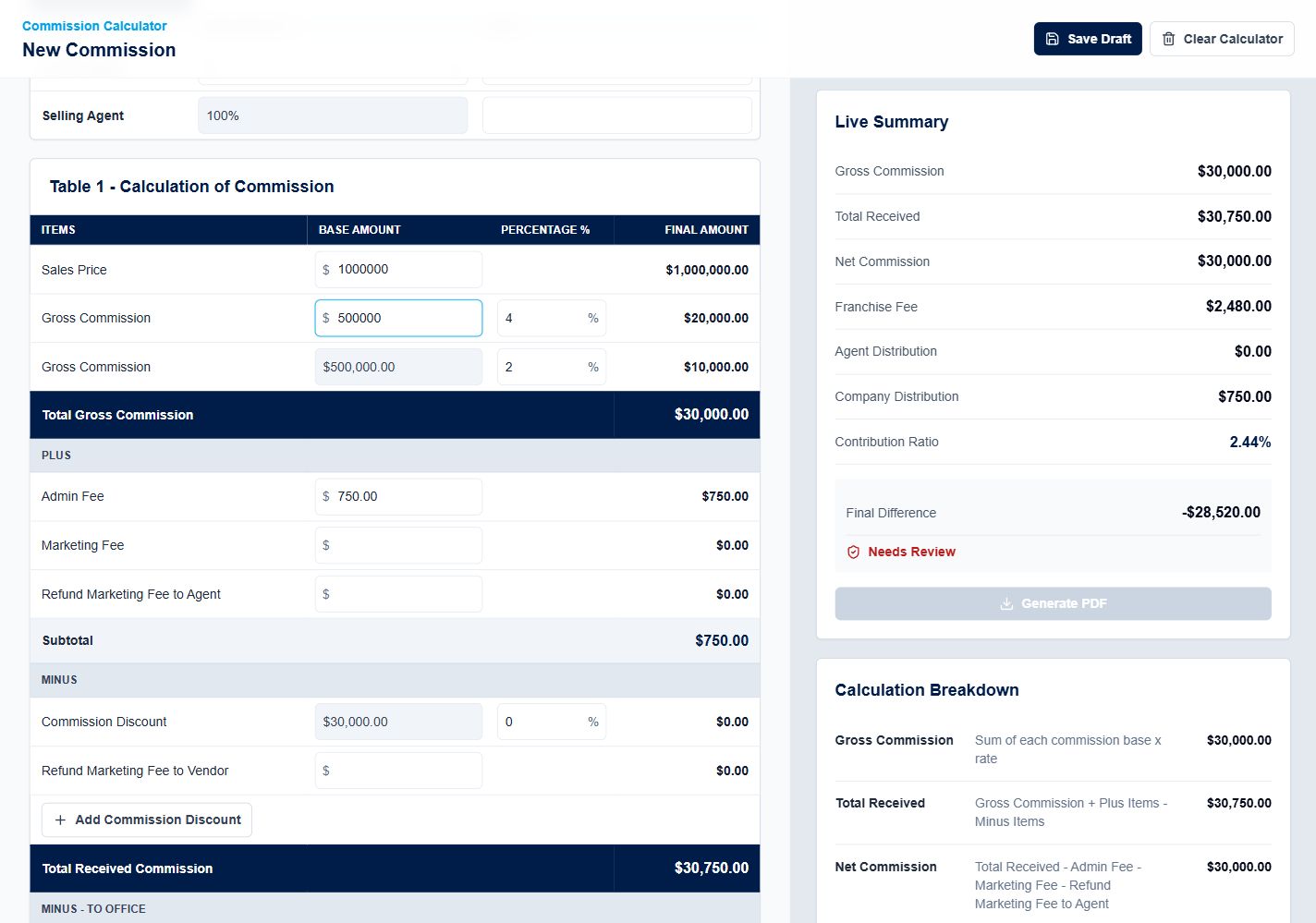Click the Clear Calculator button
1316x923 pixels.
click(x=1222, y=39)
